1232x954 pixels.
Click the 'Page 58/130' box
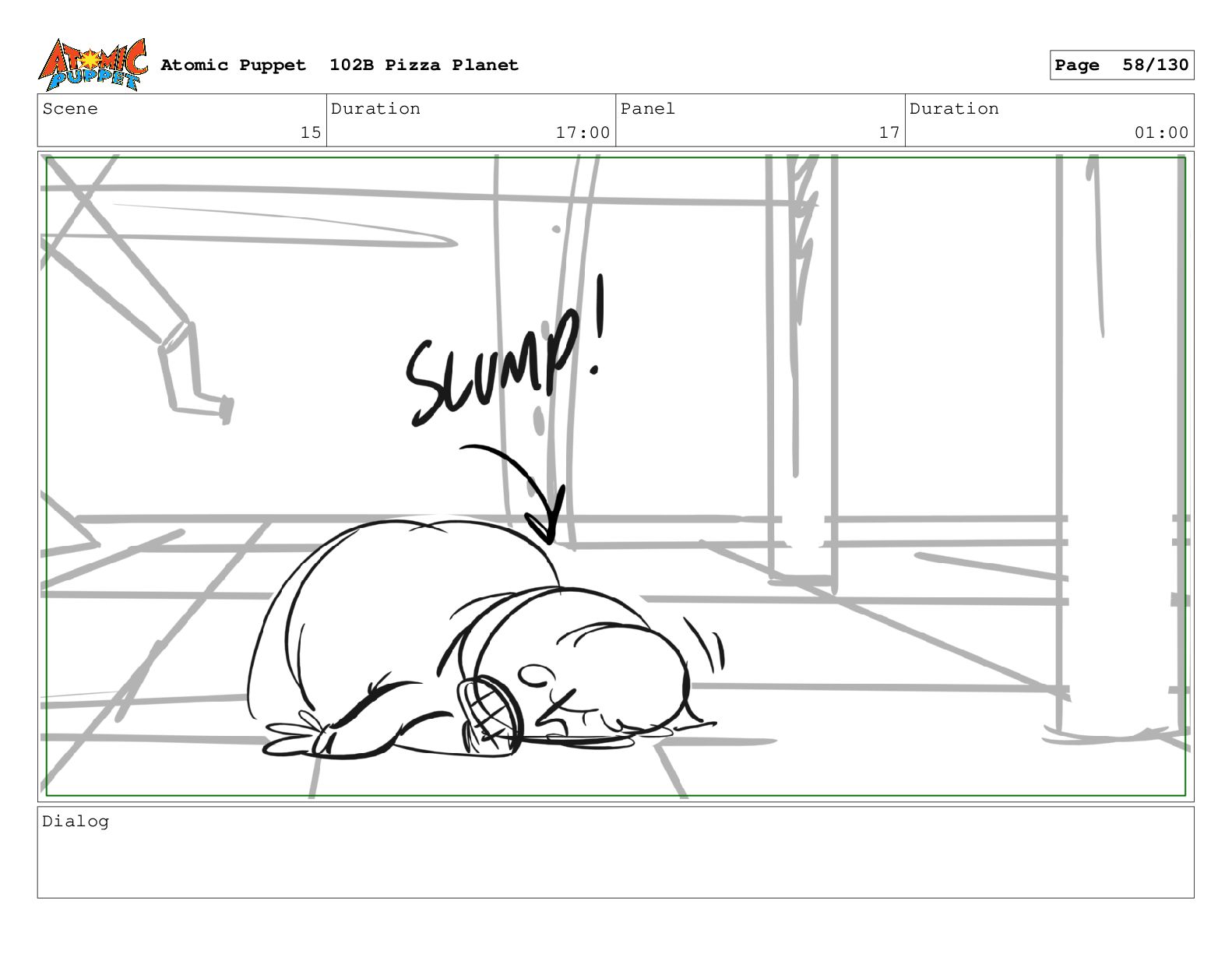point(1121,65)
